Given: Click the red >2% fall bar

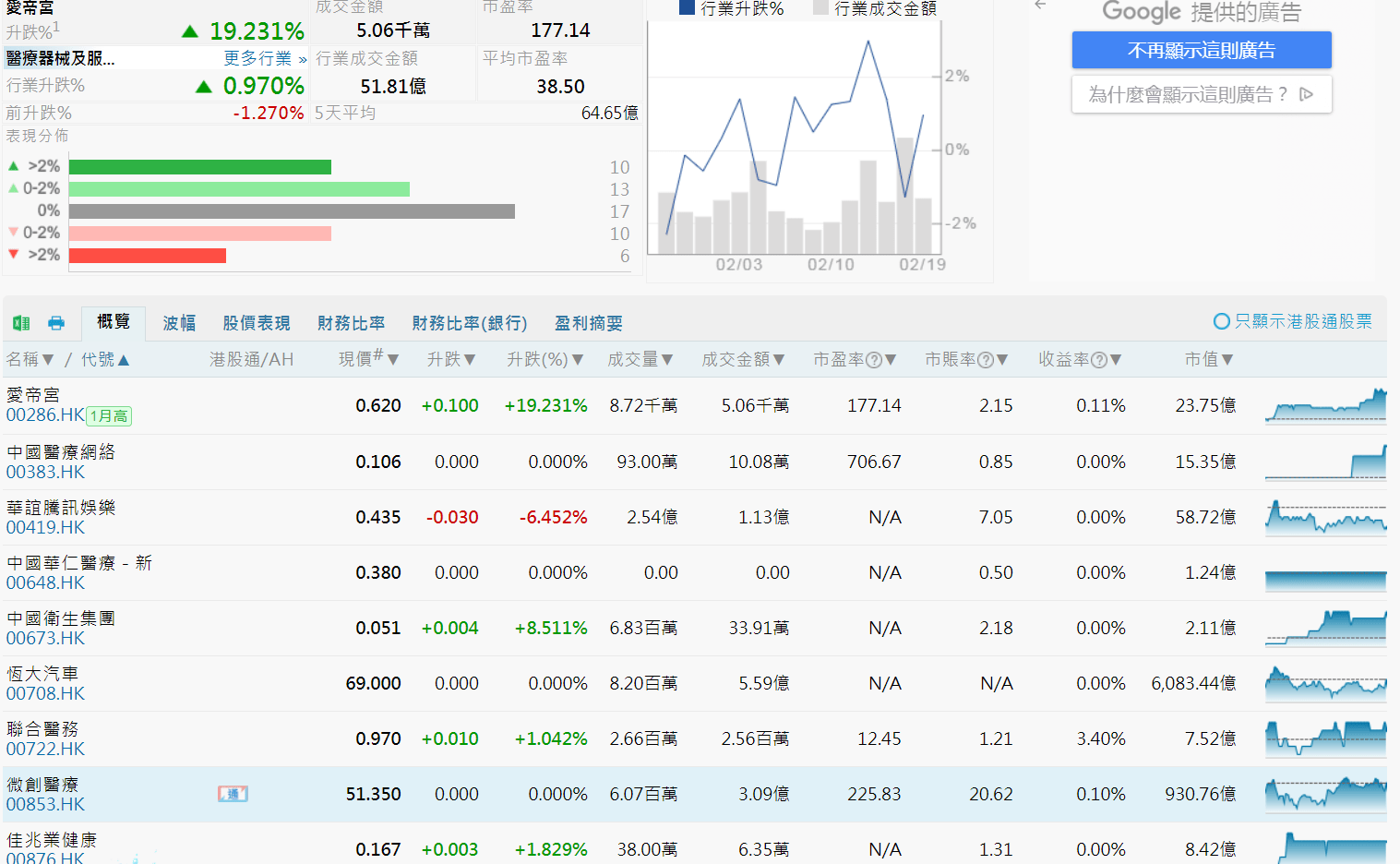Looking at the screenshot, I should (x=148, y=256).
